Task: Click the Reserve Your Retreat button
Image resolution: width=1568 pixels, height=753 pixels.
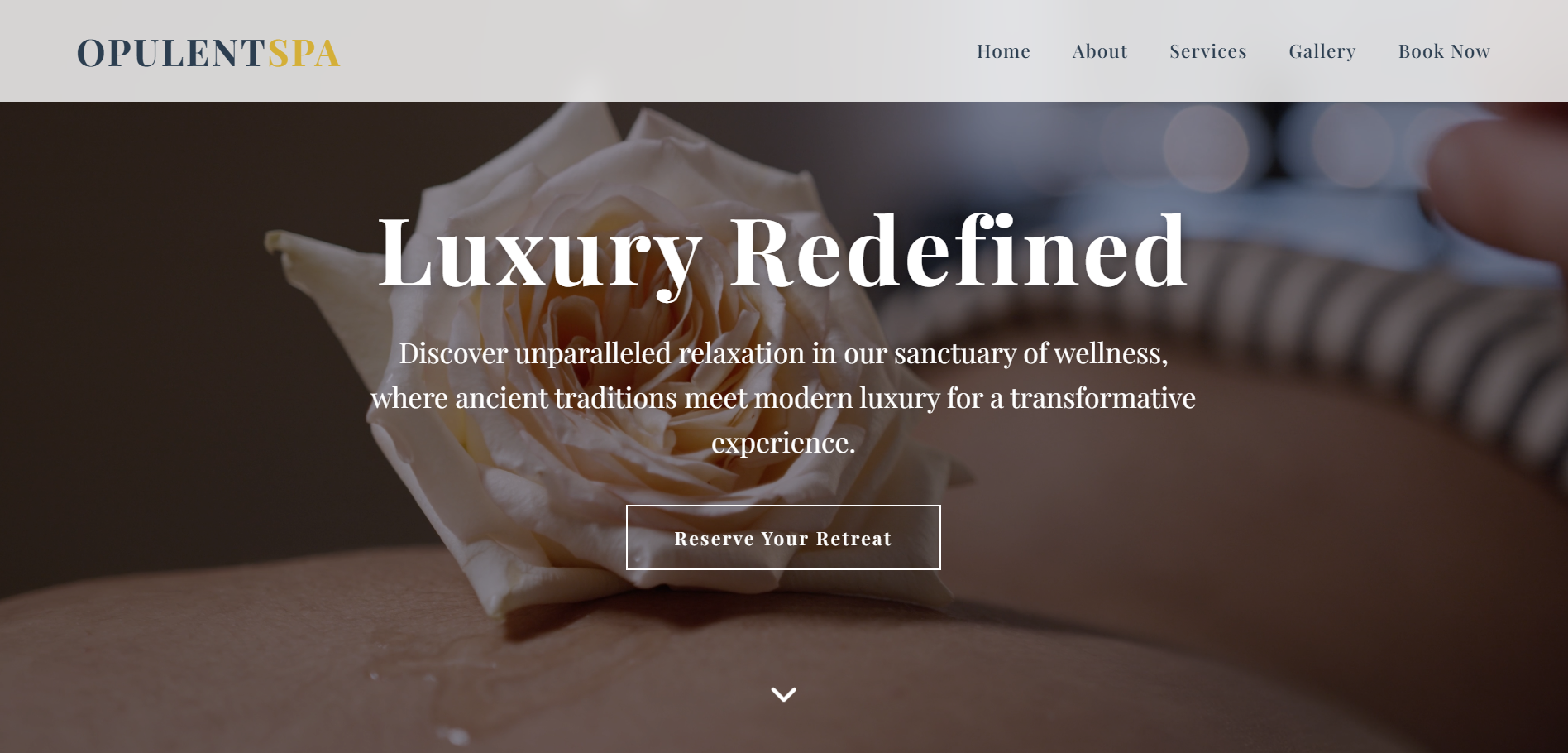Action: (783, 537)
